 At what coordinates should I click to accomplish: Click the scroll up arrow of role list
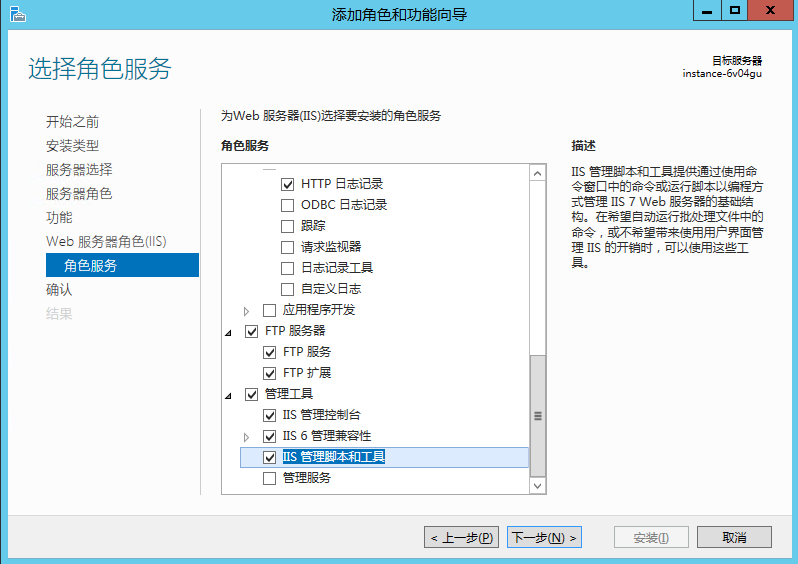pos(537,174)
